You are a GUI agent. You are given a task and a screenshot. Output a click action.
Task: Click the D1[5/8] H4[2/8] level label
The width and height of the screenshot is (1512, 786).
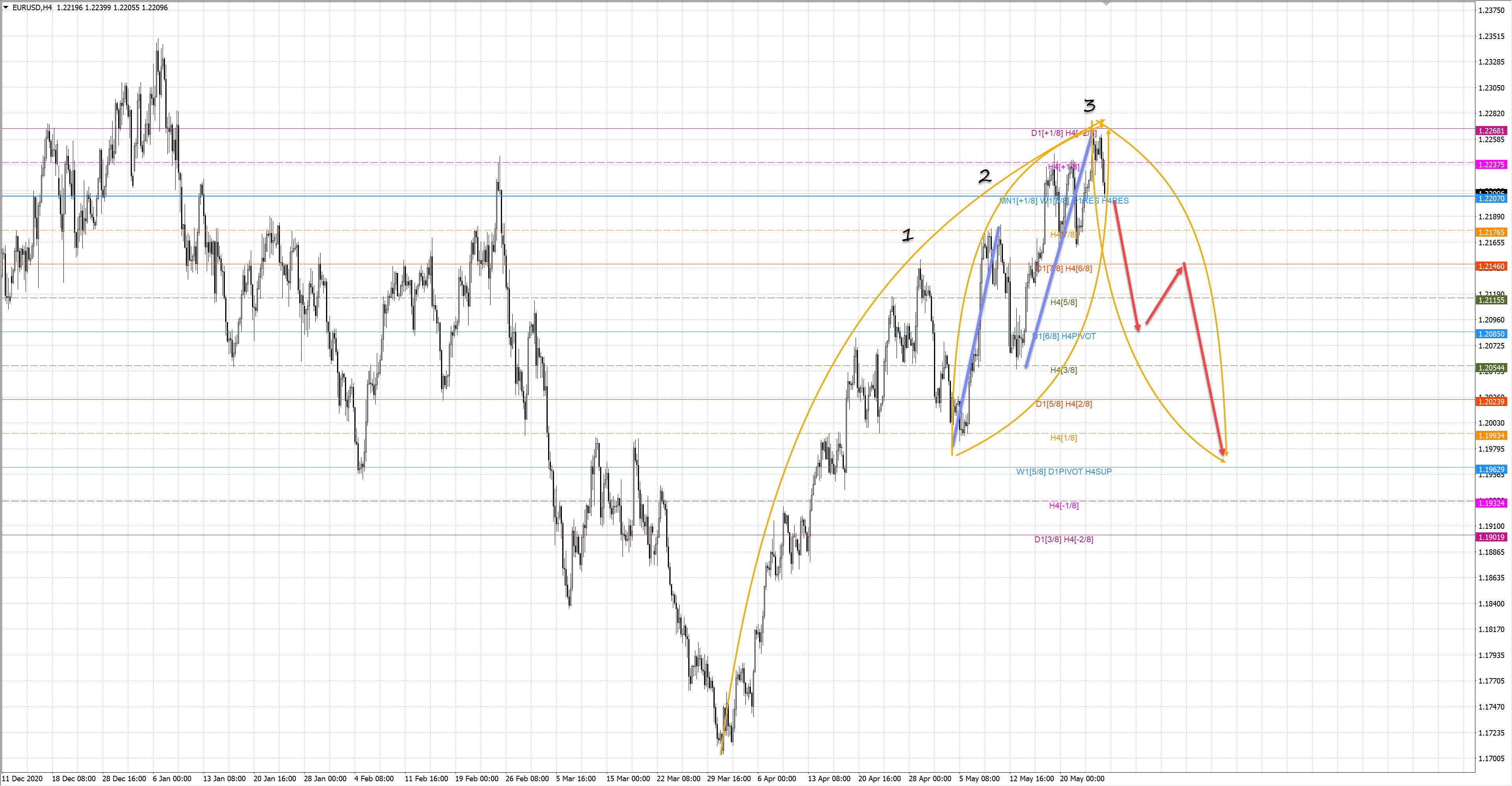point(1064,404)
